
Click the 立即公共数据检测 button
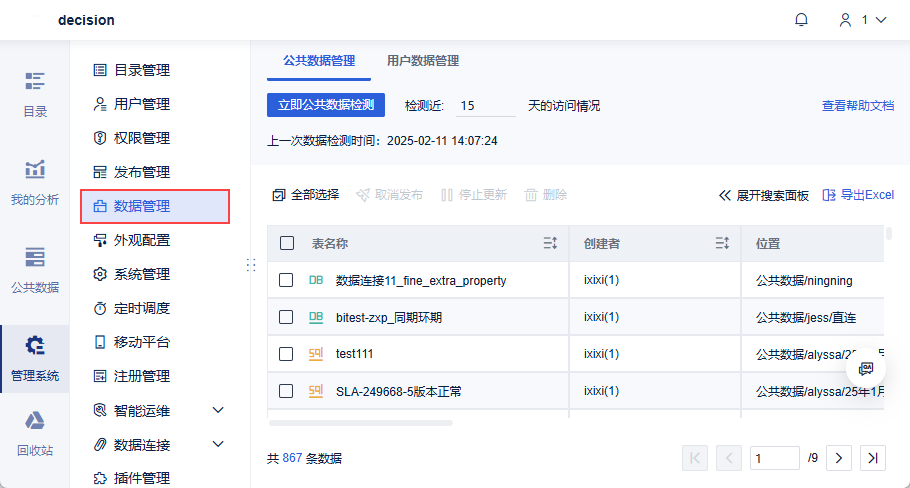(x=326, y=105)
